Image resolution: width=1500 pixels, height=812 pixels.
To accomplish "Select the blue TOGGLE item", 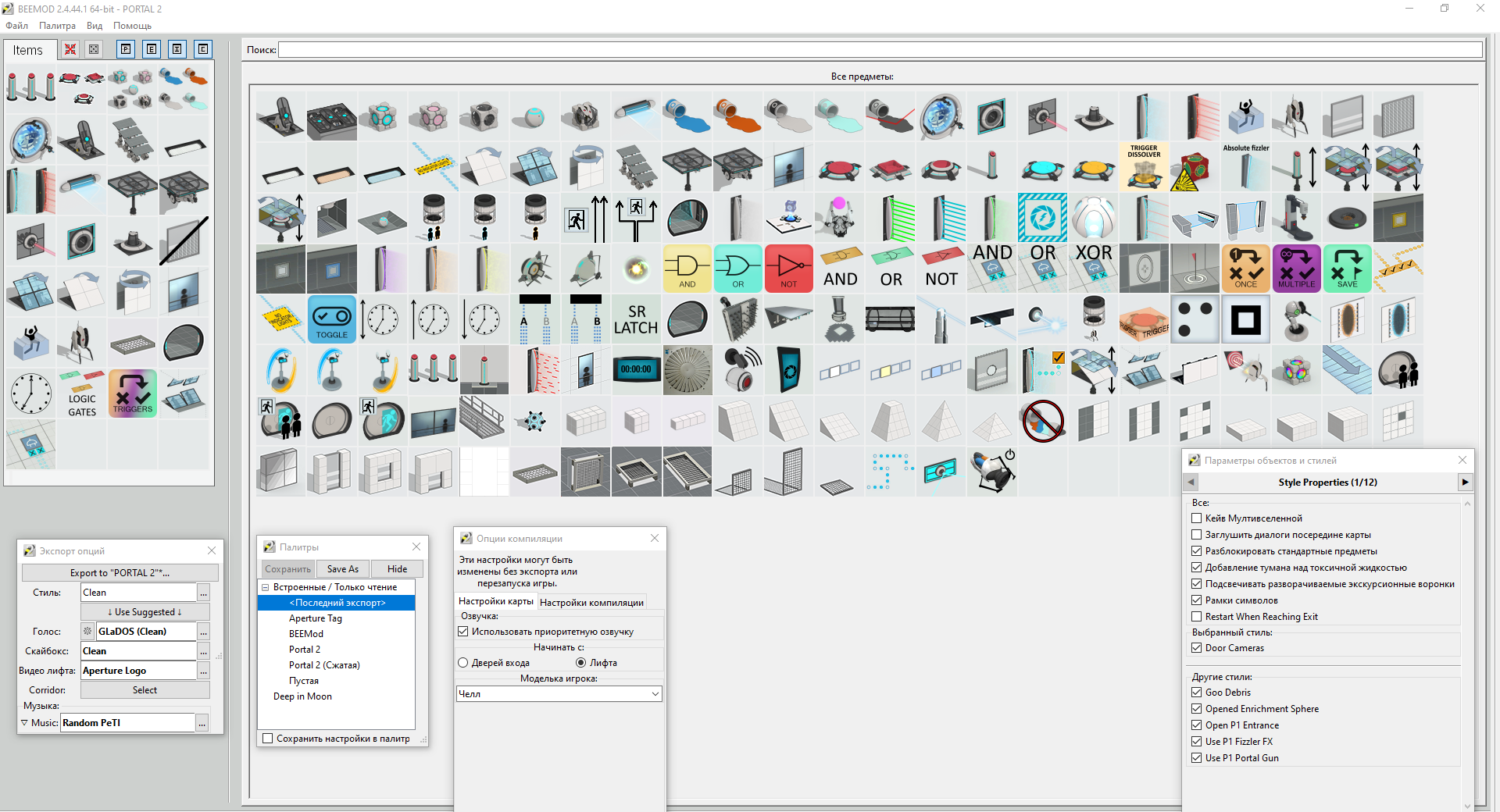I will coord(332,319).
